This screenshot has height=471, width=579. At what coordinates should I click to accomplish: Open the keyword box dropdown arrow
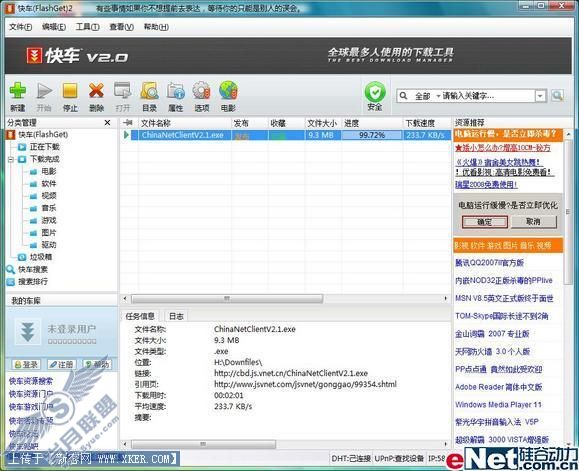(x=540, y=96)
